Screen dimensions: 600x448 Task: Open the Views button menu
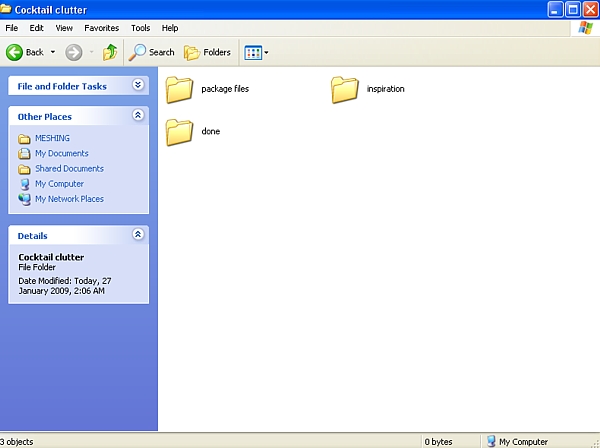pyautogui.click(x=256, y=52)
